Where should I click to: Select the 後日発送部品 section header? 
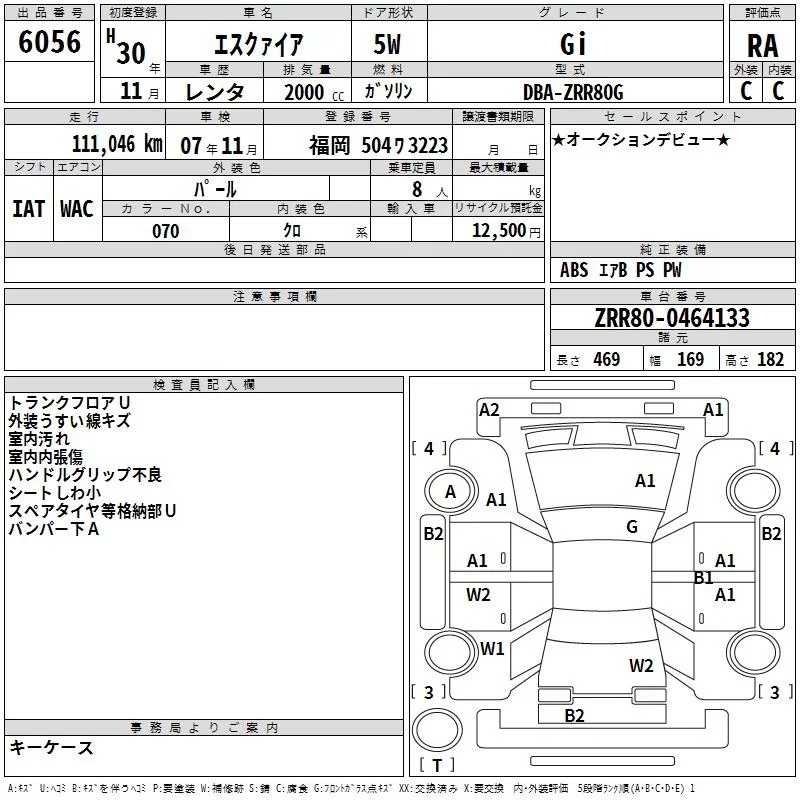pyautogui.click(x=275, y=249)
